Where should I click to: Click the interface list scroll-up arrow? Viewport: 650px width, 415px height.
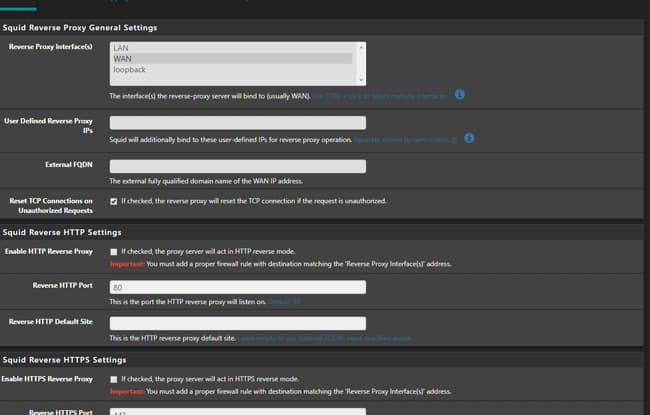click(x=361, y=47)
